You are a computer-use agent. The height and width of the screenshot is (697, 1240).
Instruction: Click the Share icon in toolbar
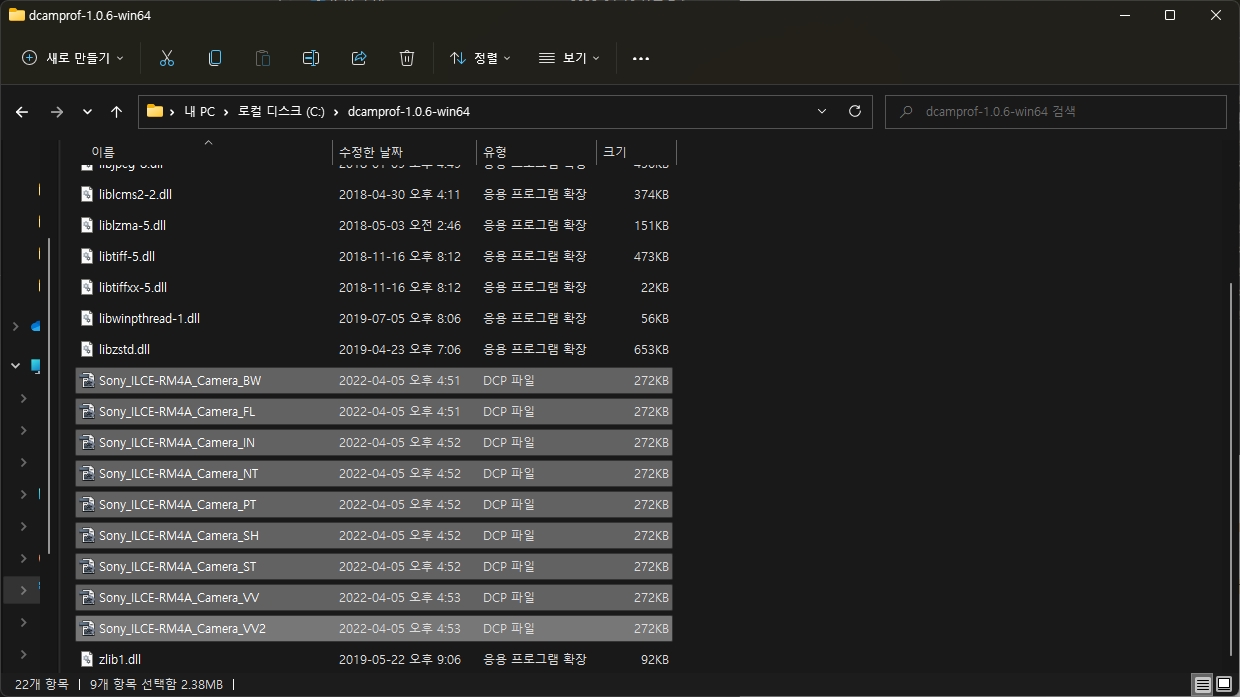[359, 58]
